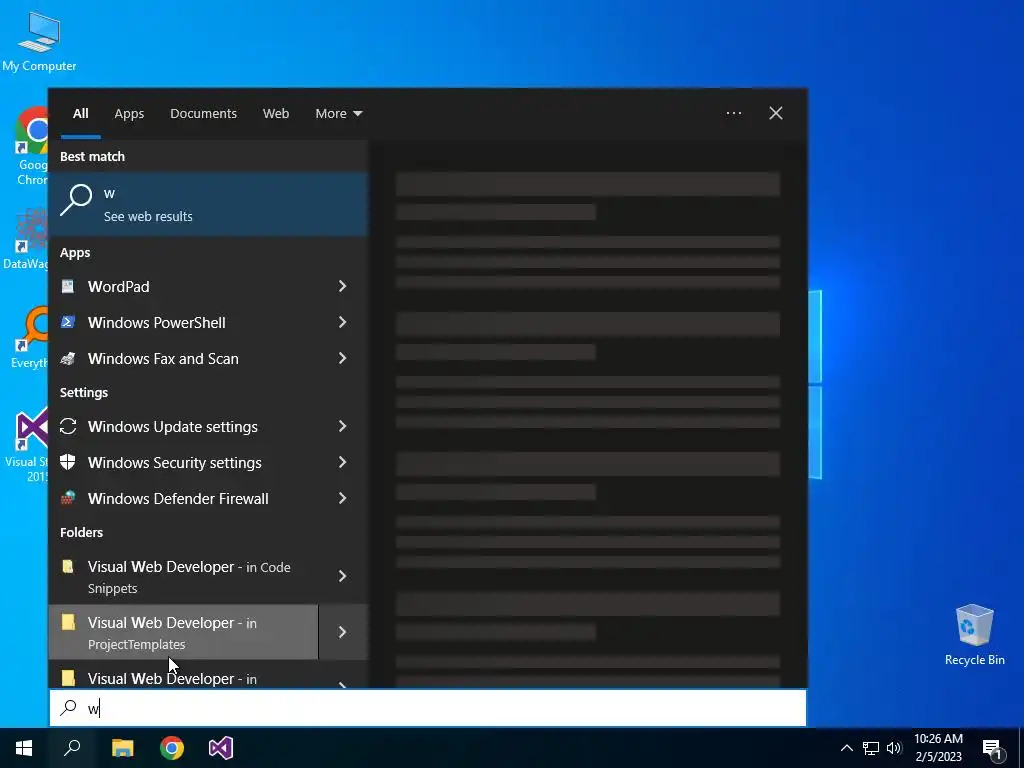Click the Windows Update settings refresh icon
The width and height of the screenshot is (1024, 768).
click(x=68, y=426)
